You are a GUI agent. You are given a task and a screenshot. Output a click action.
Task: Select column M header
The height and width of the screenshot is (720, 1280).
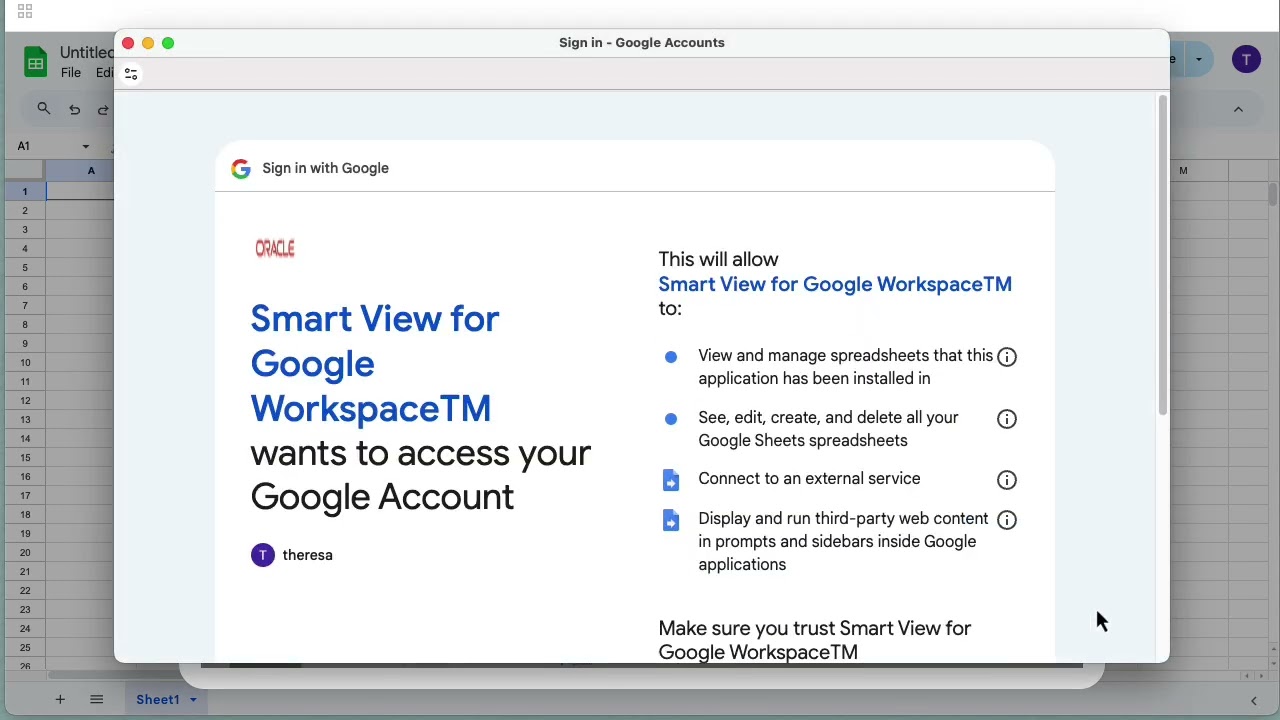tap(1183, 171)
